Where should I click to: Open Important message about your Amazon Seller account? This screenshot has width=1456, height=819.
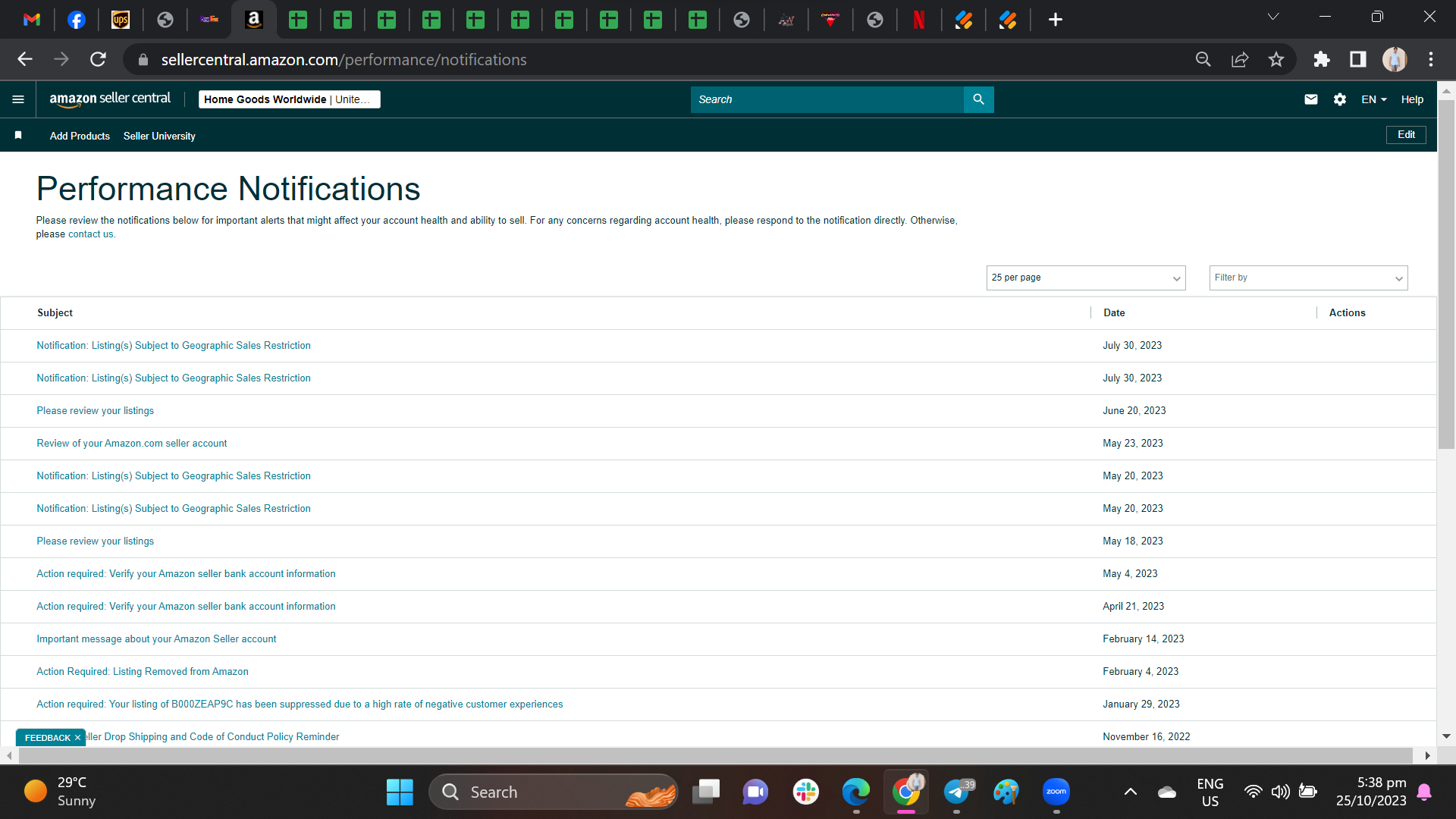tap(156, 639)
